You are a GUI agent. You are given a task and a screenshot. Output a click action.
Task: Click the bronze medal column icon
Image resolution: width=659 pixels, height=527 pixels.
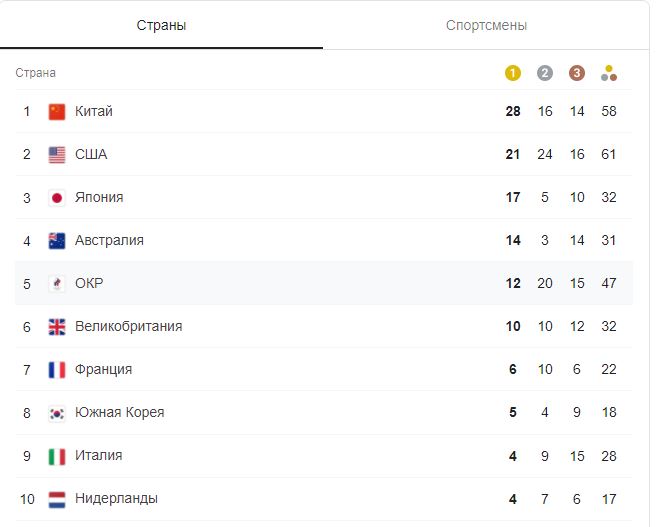point(577,73)
